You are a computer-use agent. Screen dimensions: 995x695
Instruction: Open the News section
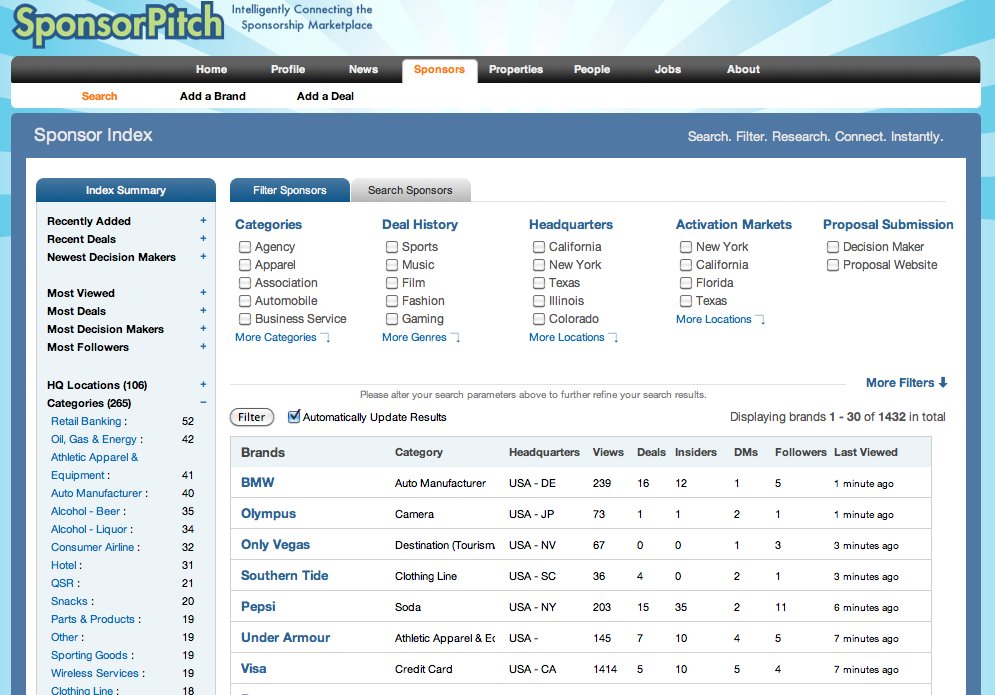(x=364, y=69)
